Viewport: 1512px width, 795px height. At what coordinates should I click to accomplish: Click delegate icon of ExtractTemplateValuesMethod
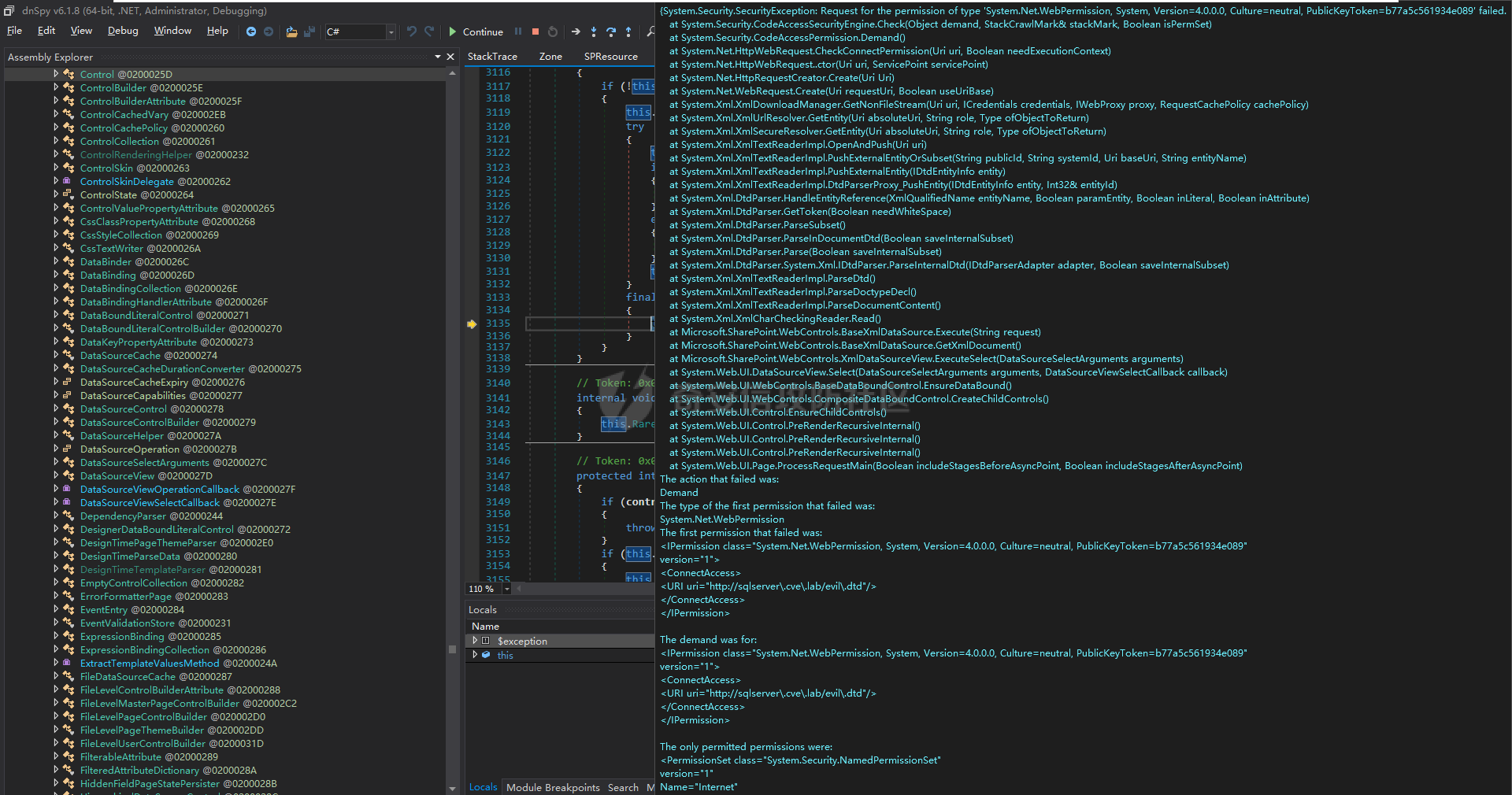click(x=69, y=663)
